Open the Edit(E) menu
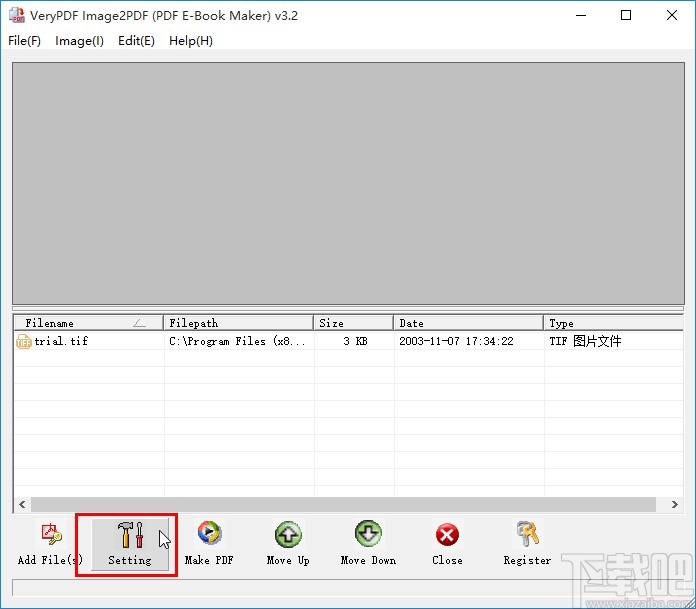696x609 pixels. coord(136,41)
